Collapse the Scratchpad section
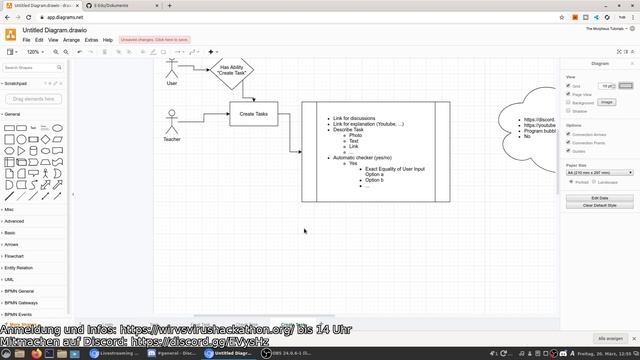640x360 pixels. (x=16, y=83)
